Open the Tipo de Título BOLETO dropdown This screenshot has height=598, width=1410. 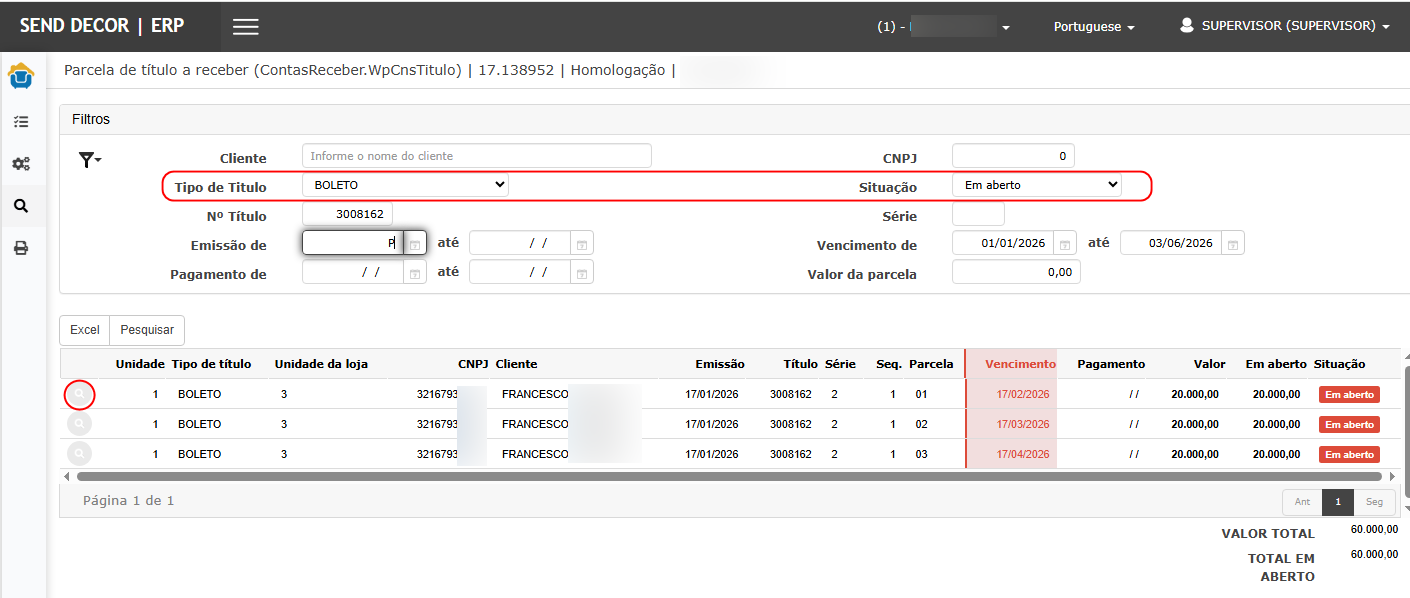click(405, 185)
